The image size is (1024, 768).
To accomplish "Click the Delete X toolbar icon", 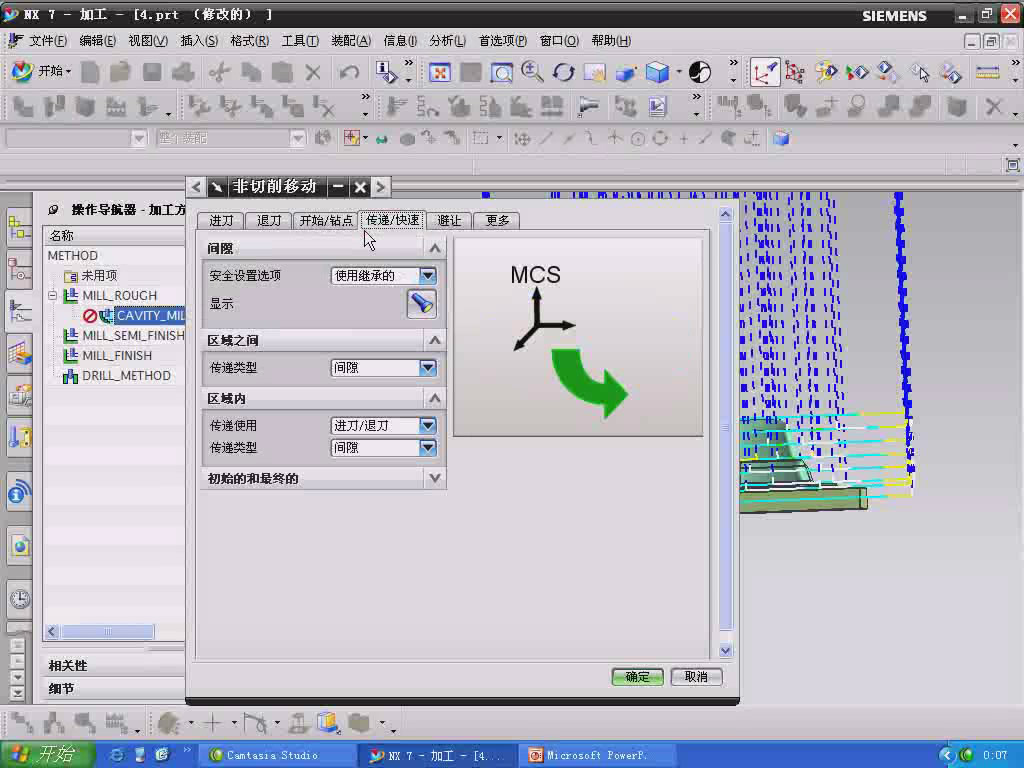I will point(313,72).
